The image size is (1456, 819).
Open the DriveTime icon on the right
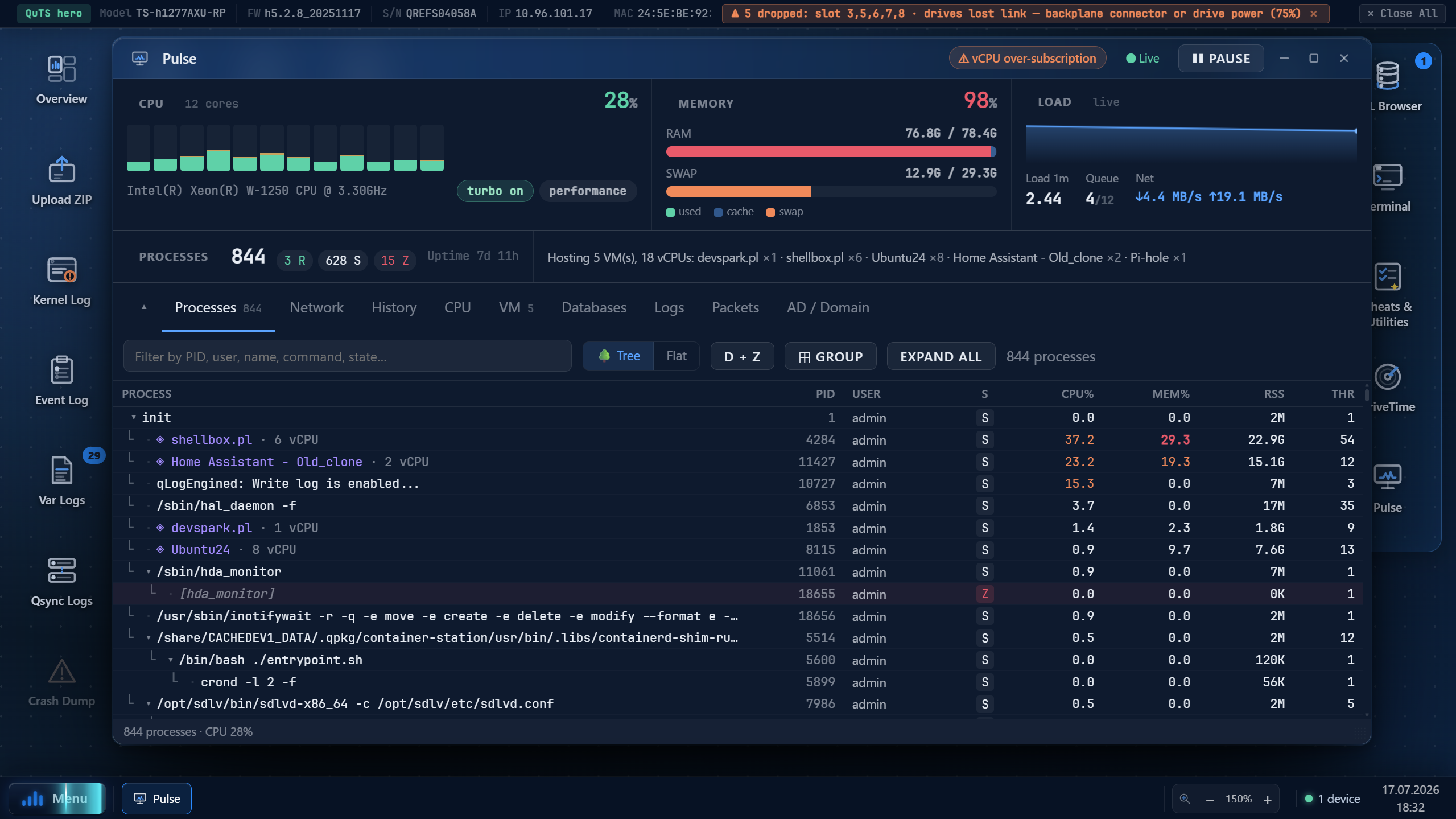pos(1387,377)
